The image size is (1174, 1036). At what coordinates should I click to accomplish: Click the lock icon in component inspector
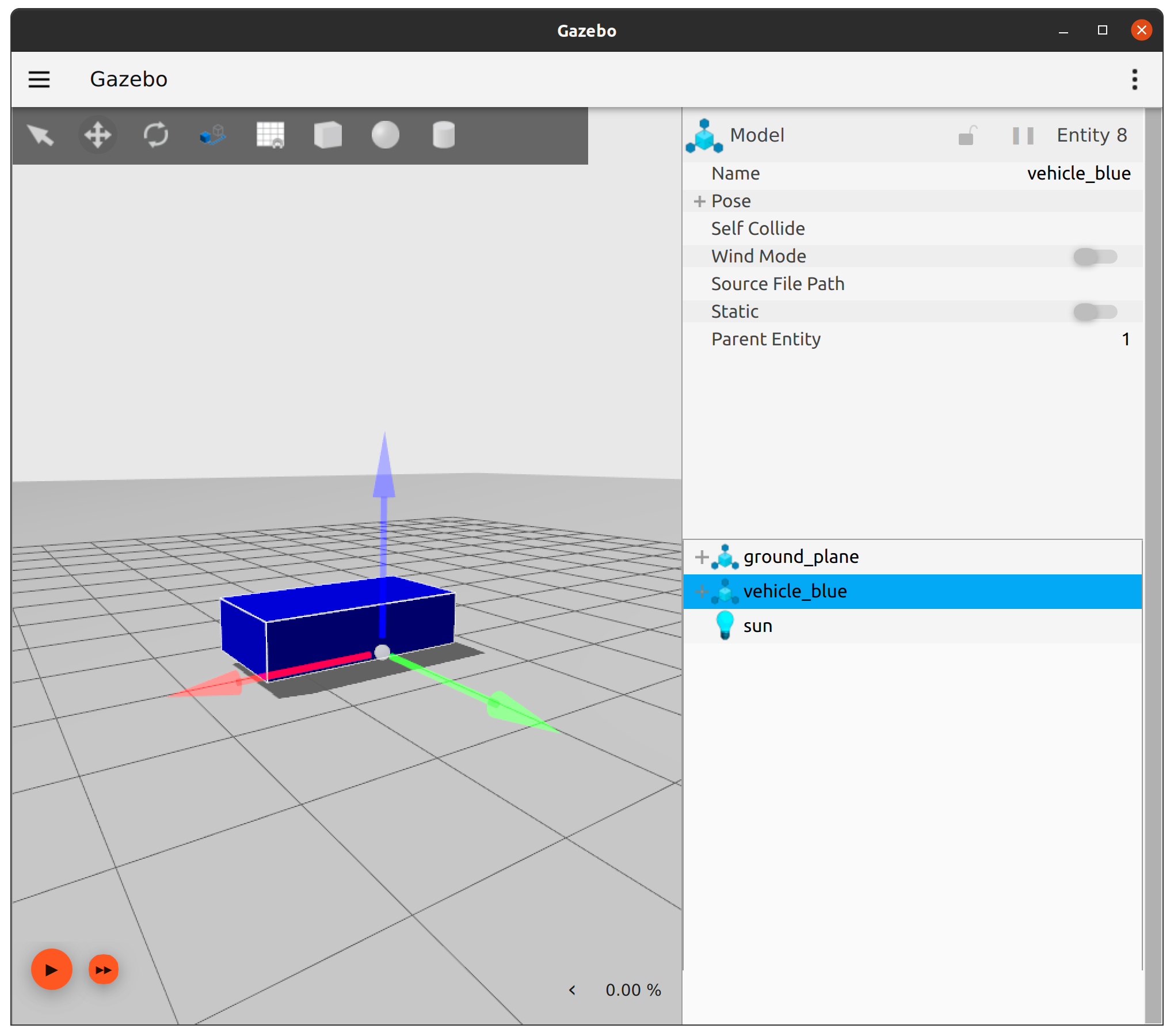pos(967,136)
